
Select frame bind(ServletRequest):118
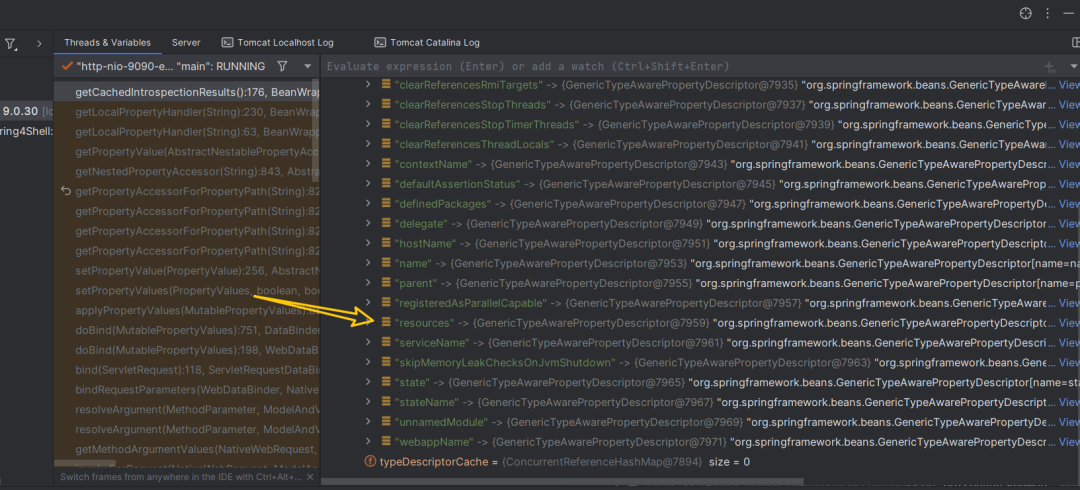(187, 369)
